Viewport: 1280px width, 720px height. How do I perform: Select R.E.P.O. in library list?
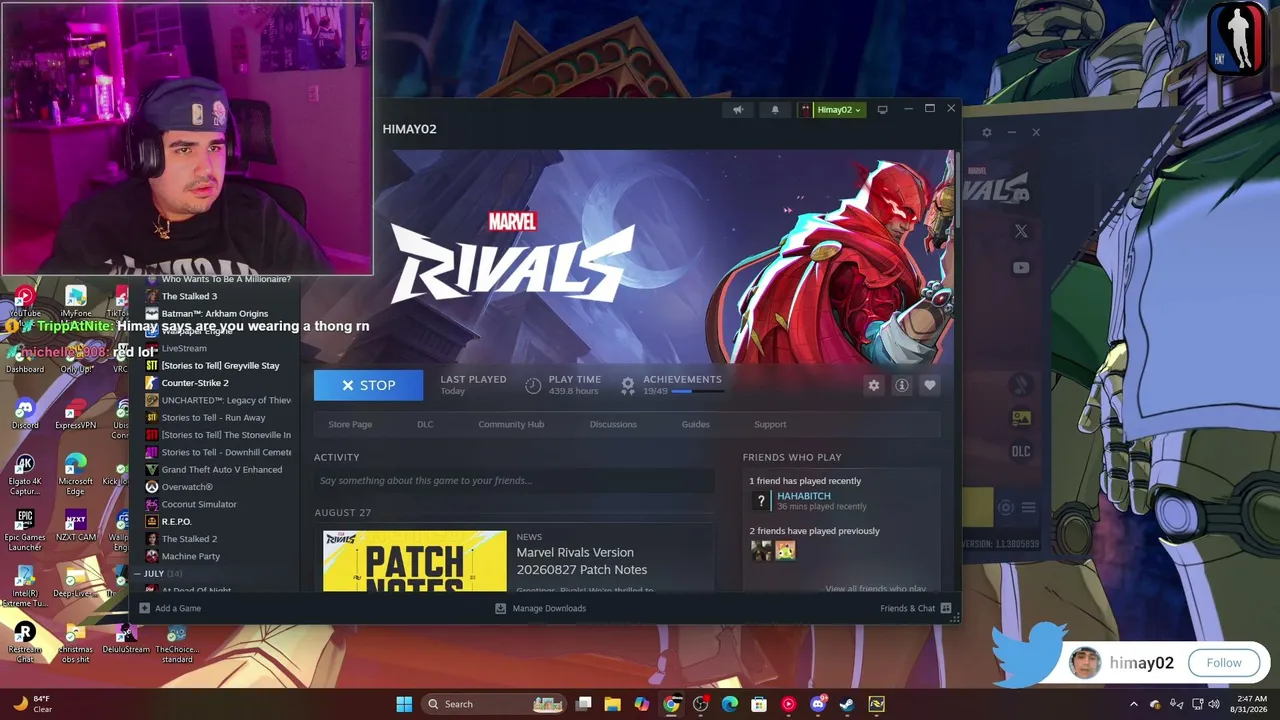tap(176, 521)
